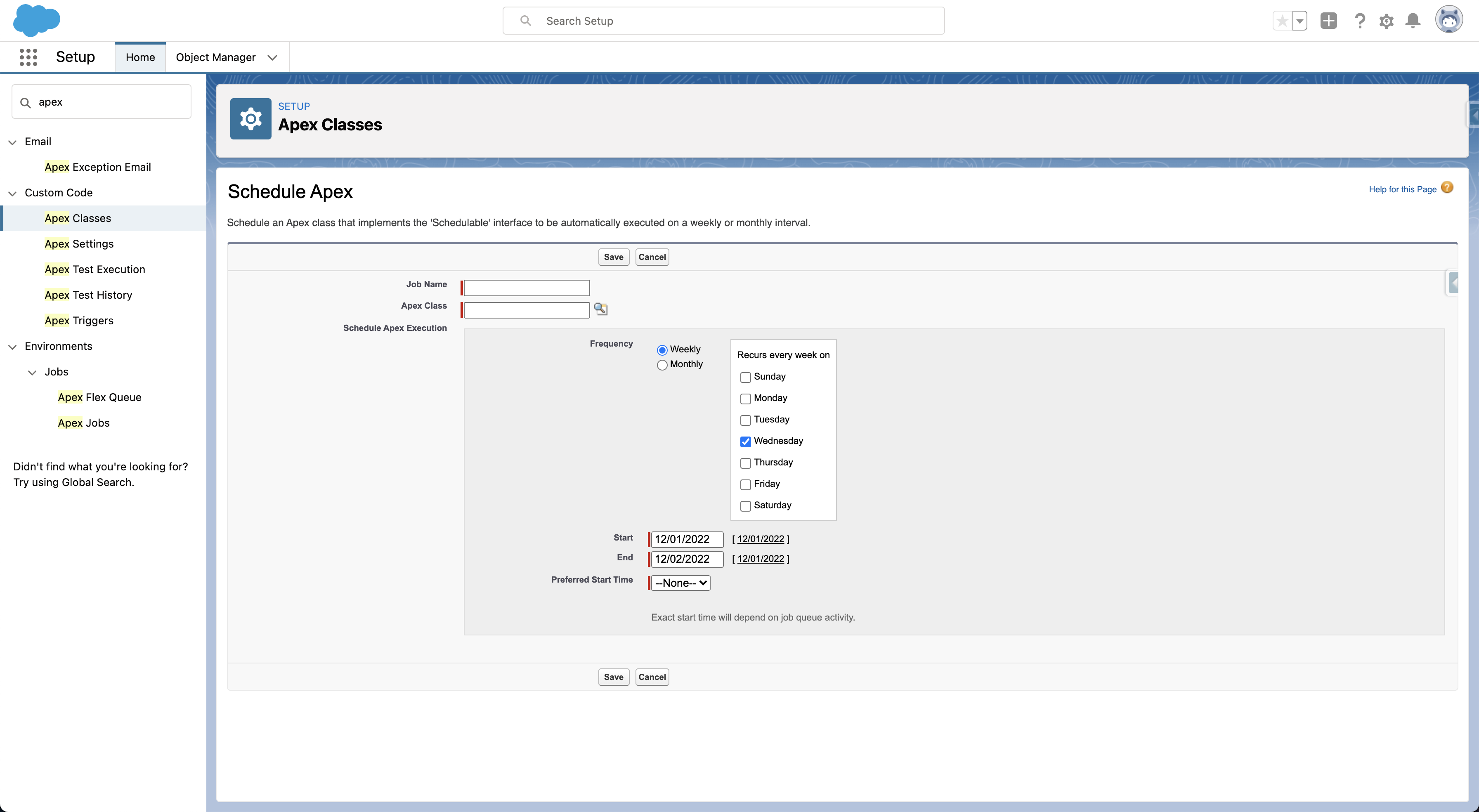Collapse the Jobs subsection
Image resolution: width=1479 pixels, height=812 pixels.
(x=32, y=373)
